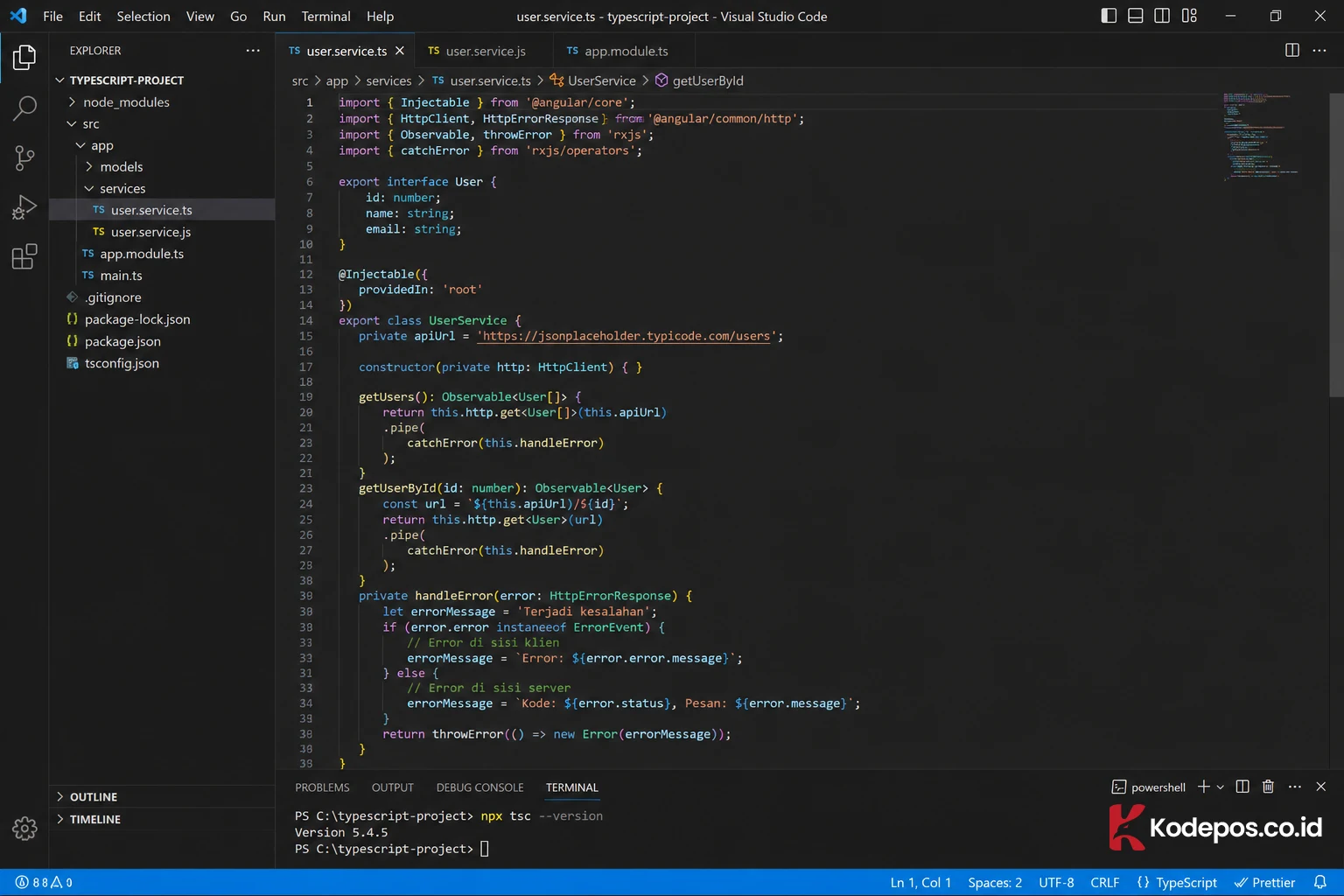The image size is (1344, 896).
Task: Kill terminal with trash icon
Action: (1268, 787)
